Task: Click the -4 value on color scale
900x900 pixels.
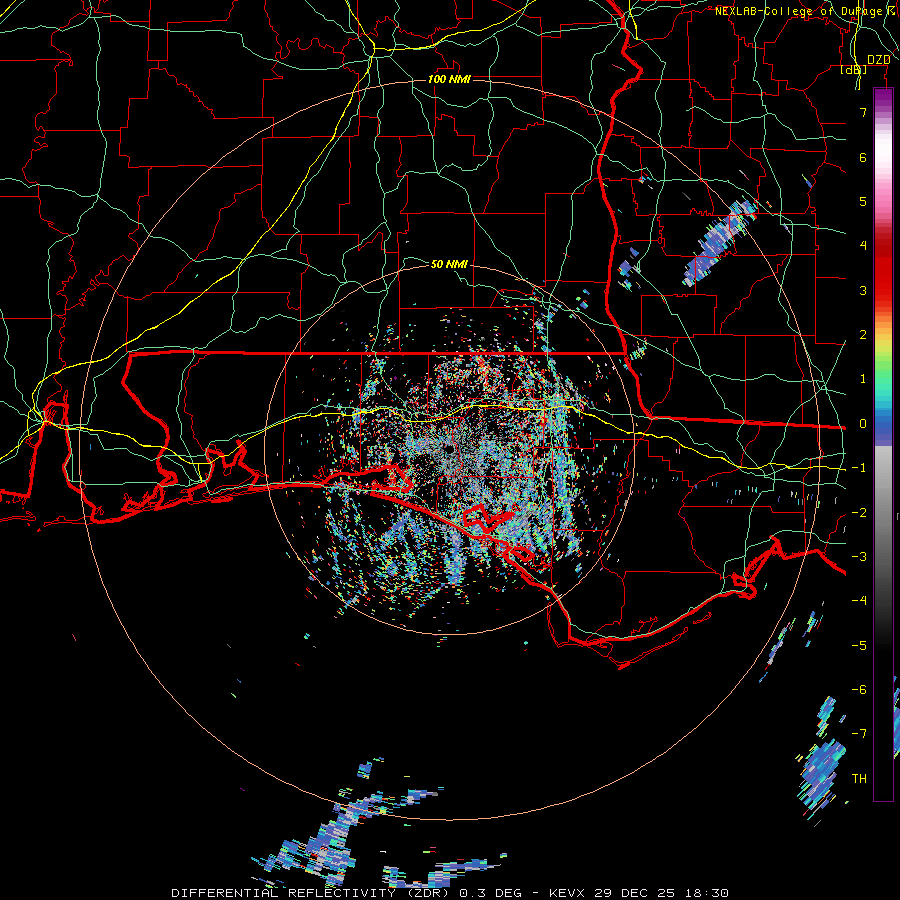Action: click(859, 601)
